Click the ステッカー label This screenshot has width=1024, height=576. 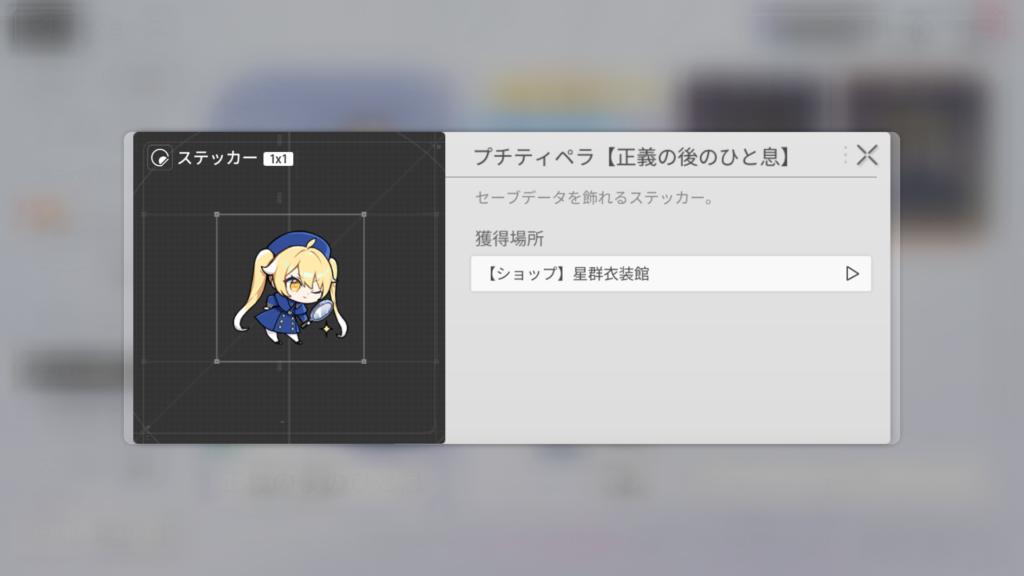217,158
